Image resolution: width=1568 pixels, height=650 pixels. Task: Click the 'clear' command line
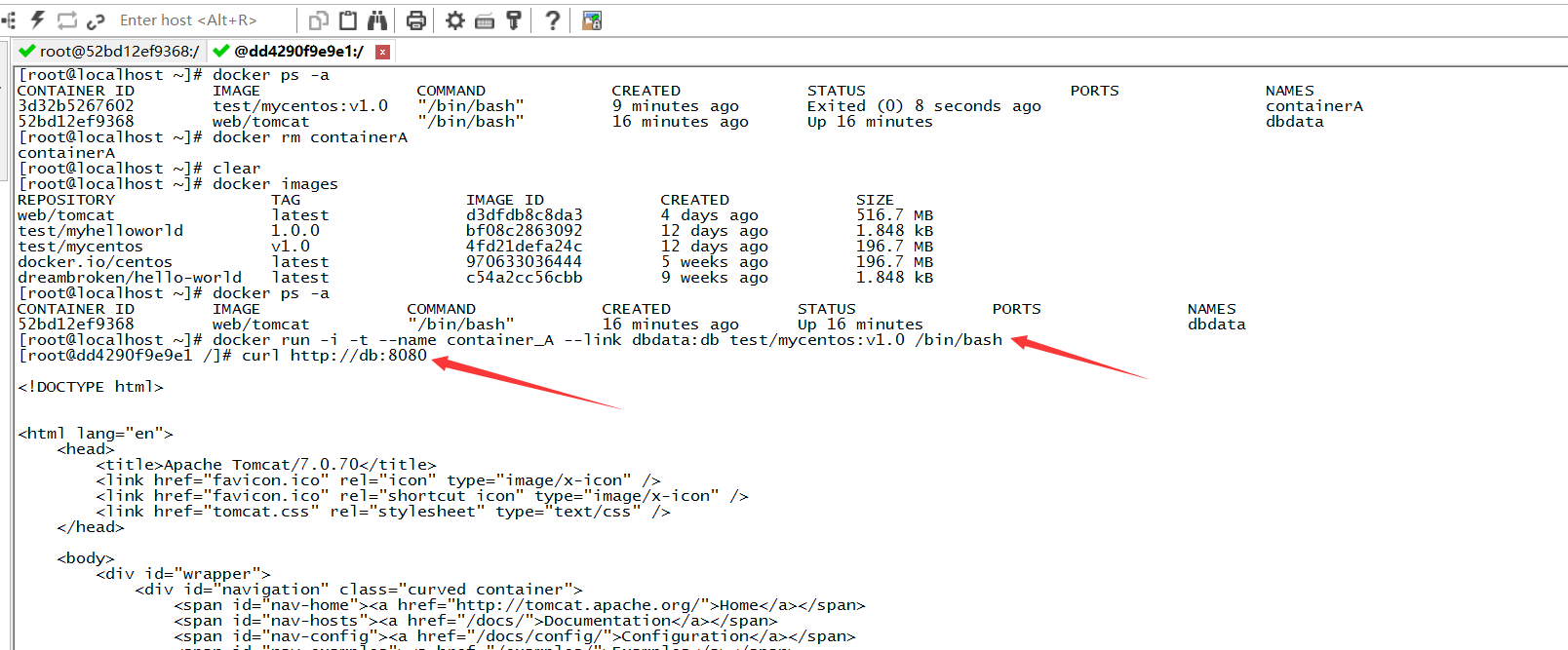tap(139, 169)
